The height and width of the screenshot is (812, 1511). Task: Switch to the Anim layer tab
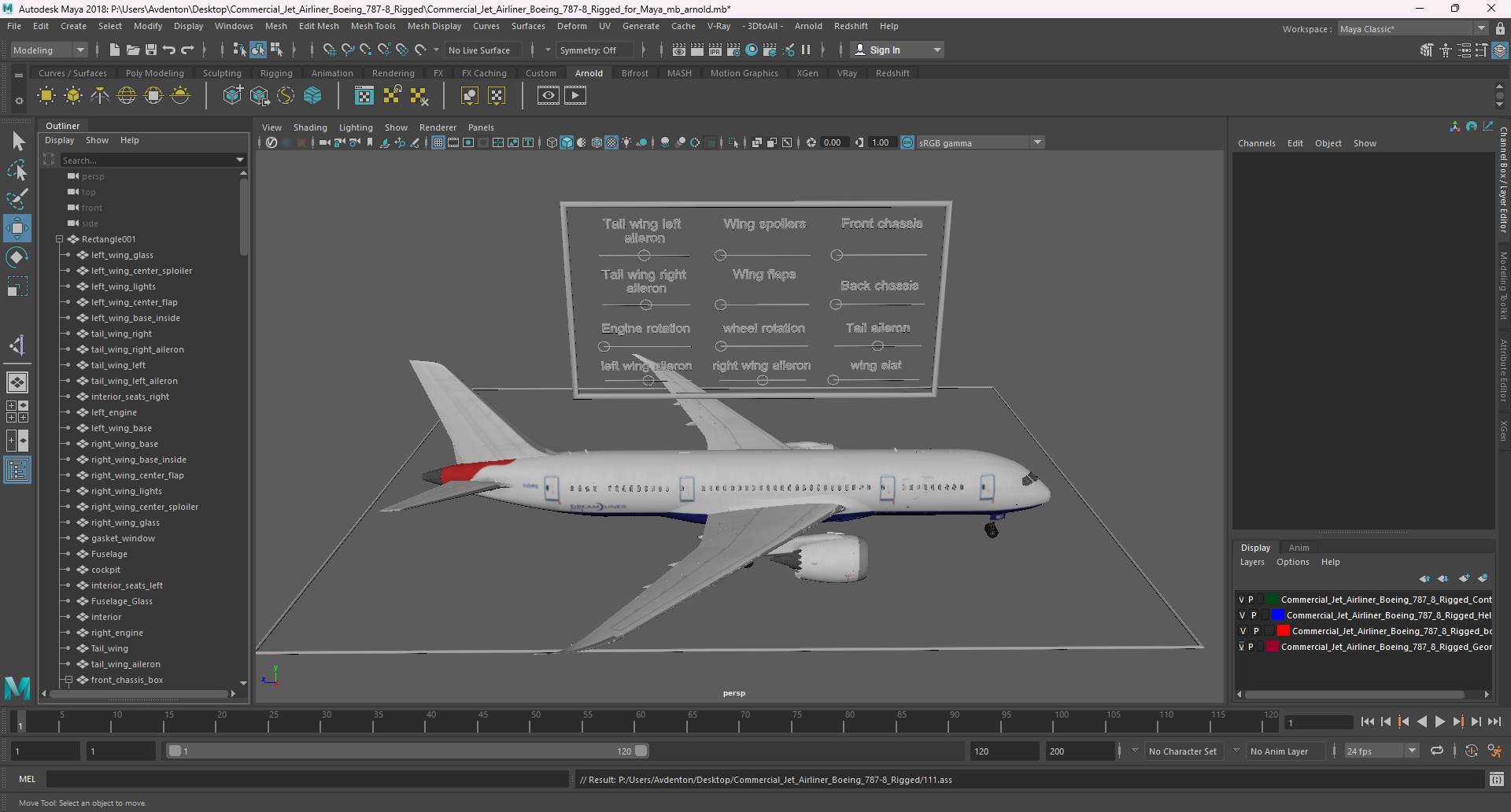click(x=1299, y=548)
